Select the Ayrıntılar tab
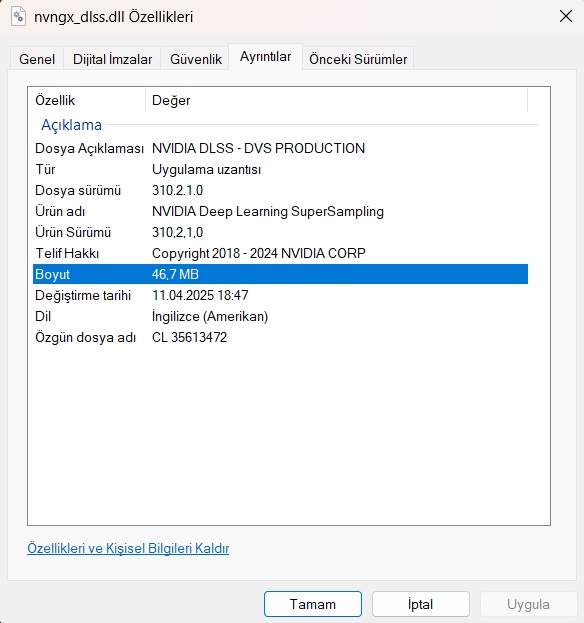584x623 pixels. pos(265,57)
